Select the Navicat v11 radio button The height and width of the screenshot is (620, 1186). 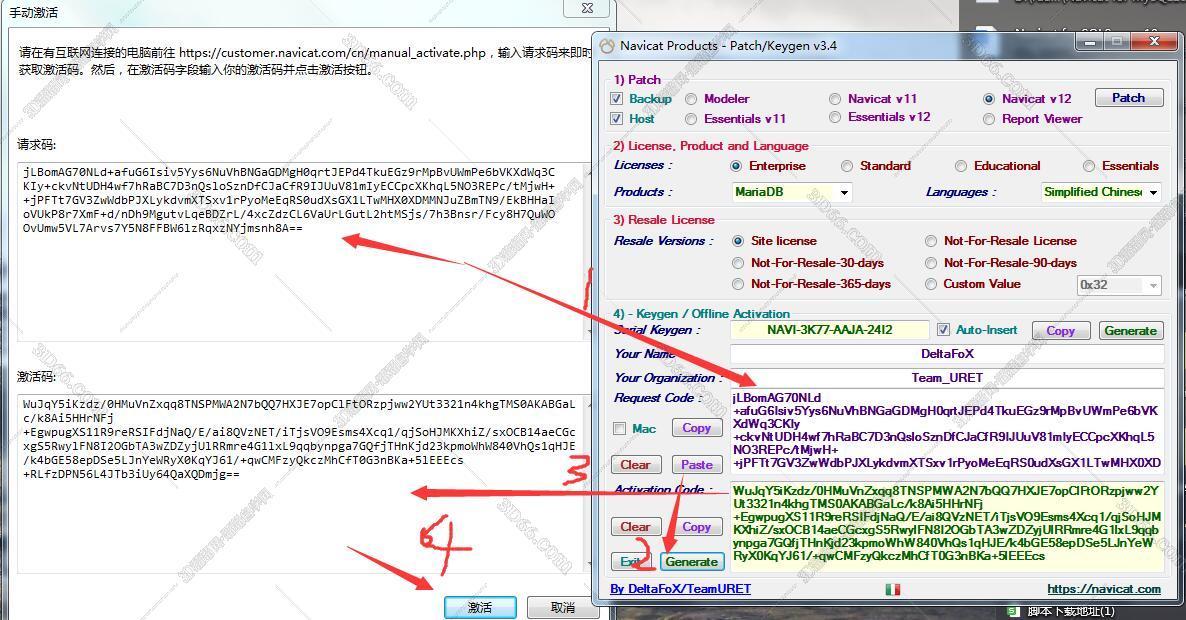(835, 99)
